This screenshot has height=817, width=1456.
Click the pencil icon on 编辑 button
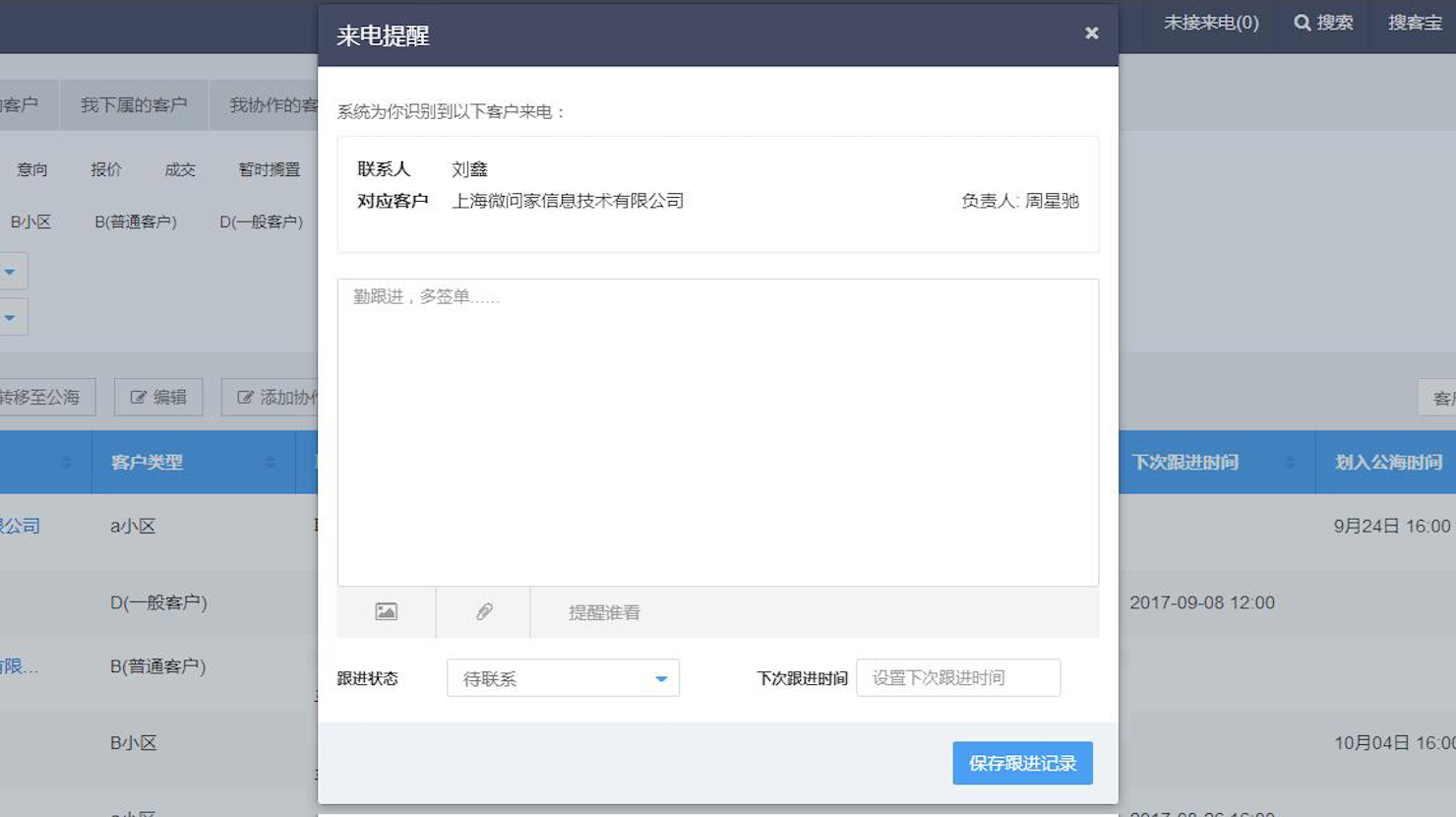(139, 398)
